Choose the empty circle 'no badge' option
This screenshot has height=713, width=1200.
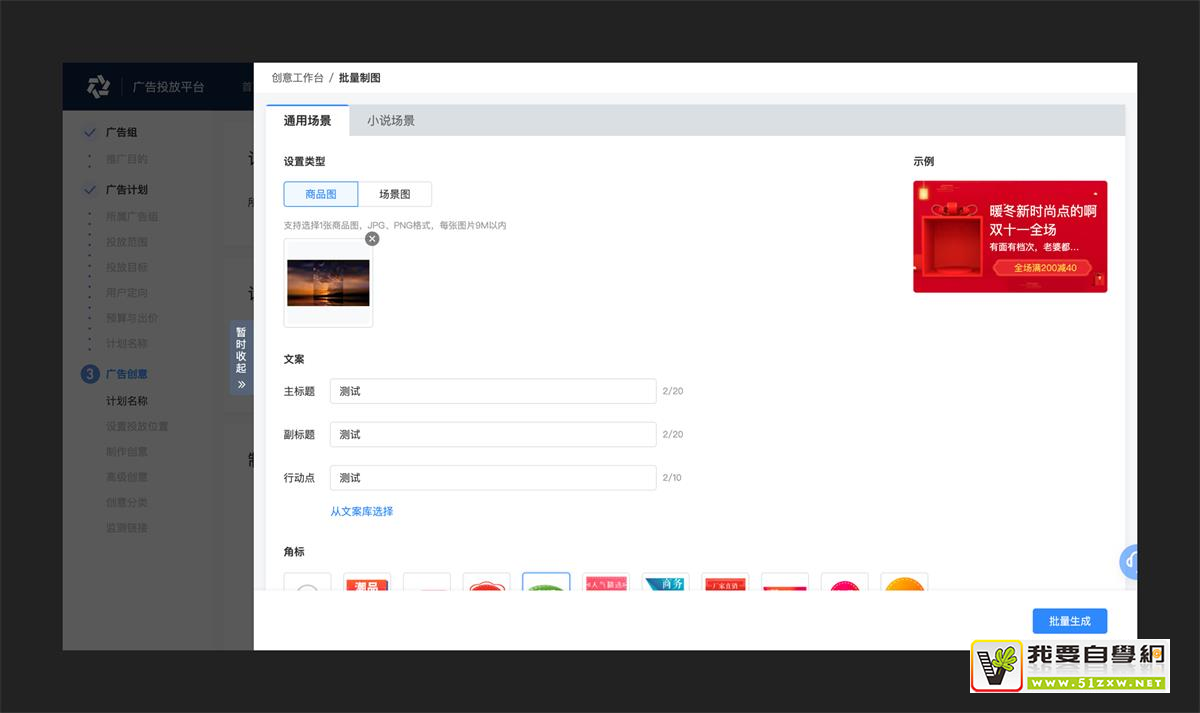point(307,584)
